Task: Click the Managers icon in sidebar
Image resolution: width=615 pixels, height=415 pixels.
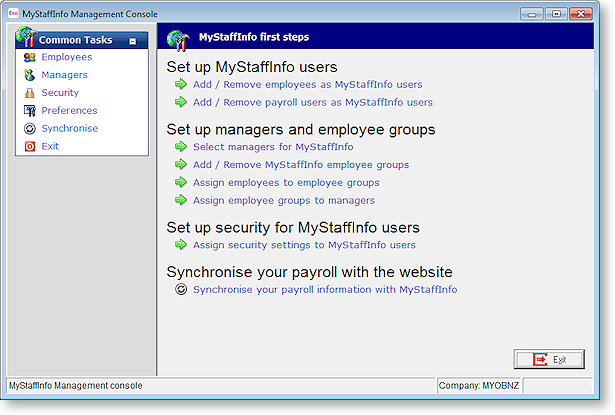Action: pyautogui.click(x=31, y=75)
